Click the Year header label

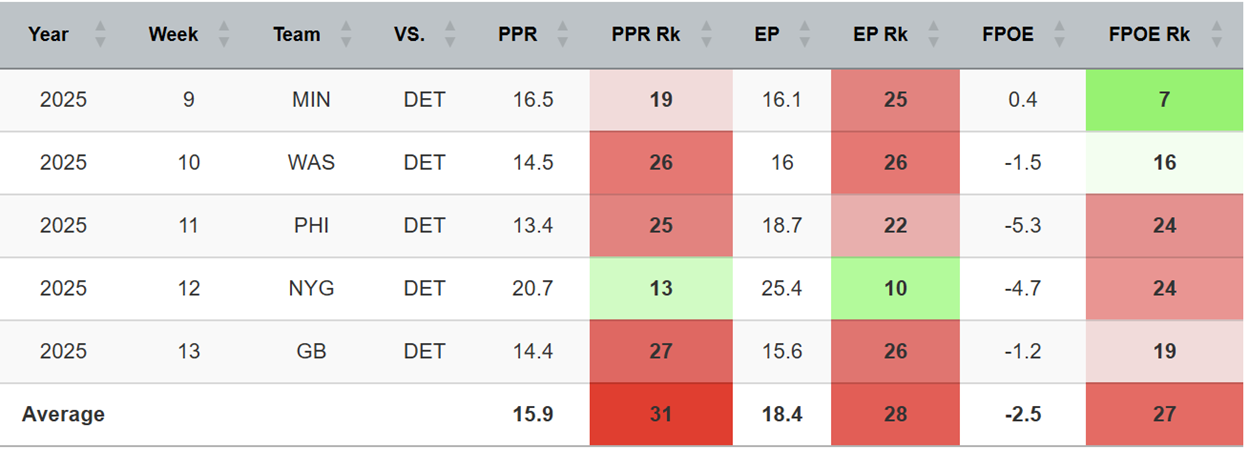tap(48, 34)
